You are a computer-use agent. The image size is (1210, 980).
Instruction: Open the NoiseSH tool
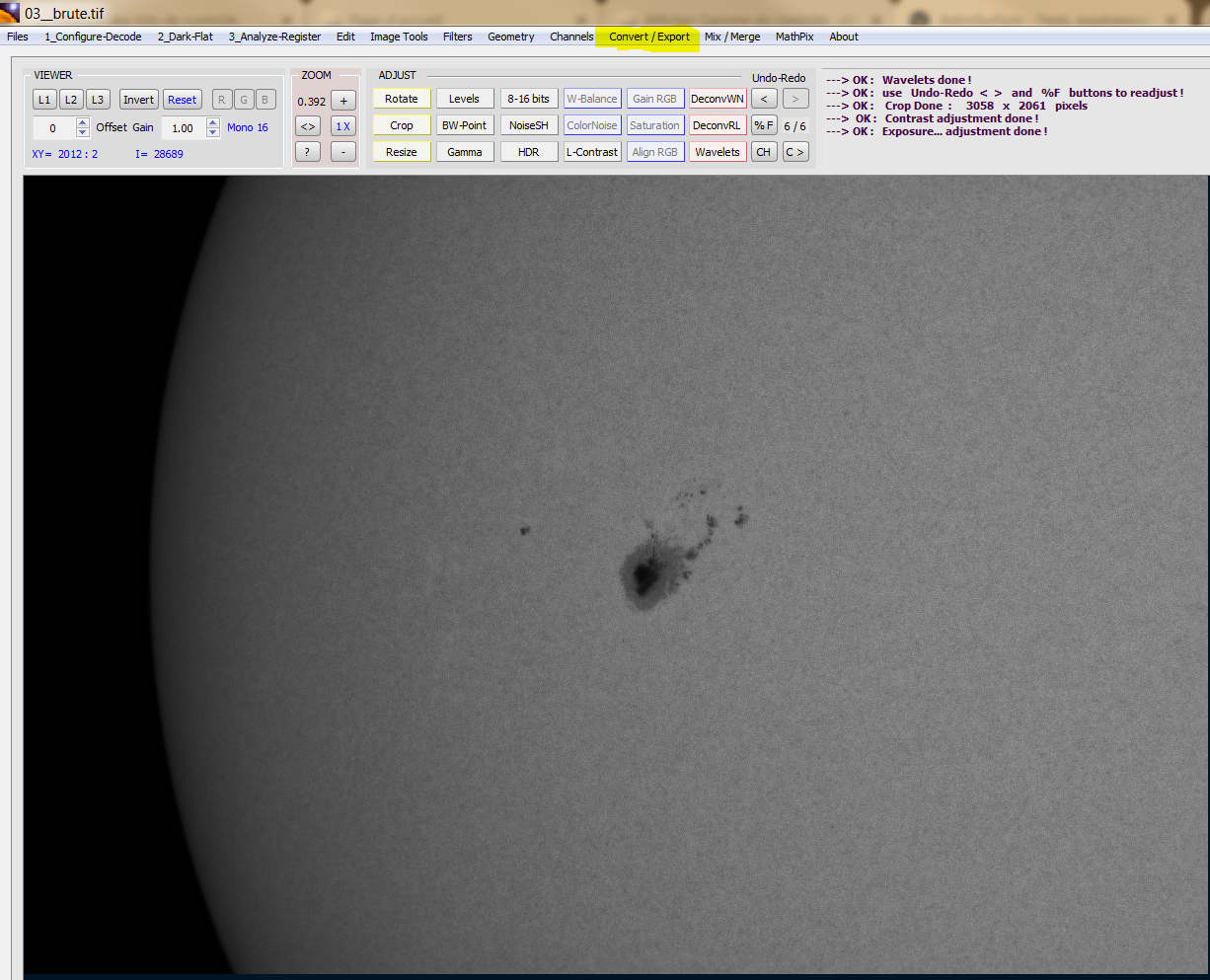click(529, 125)
